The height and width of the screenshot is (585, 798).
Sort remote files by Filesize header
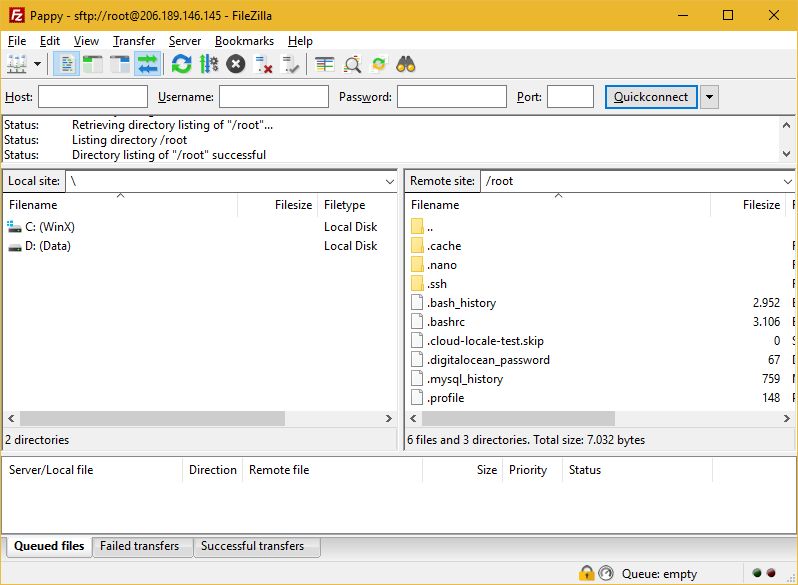[x=748, y=205]
